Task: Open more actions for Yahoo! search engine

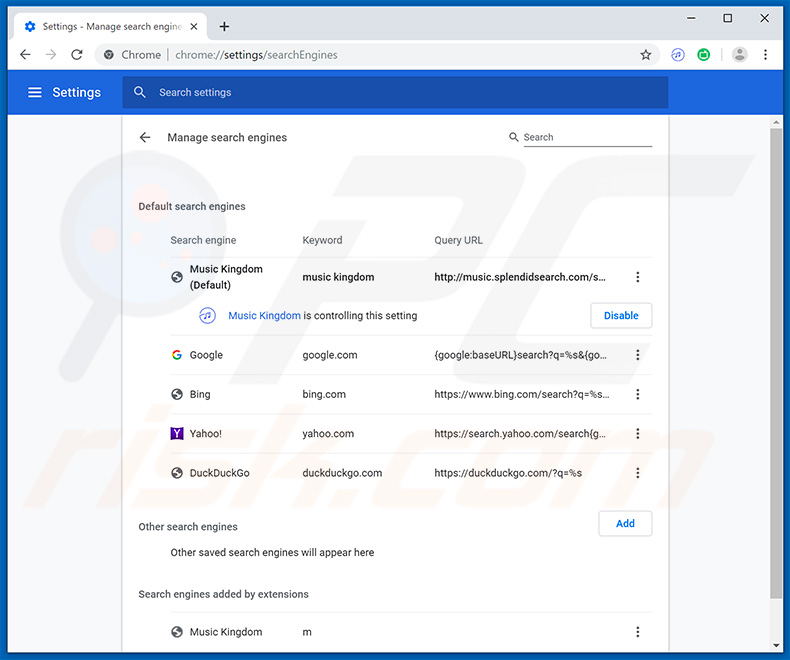Action: coord(638,434)
